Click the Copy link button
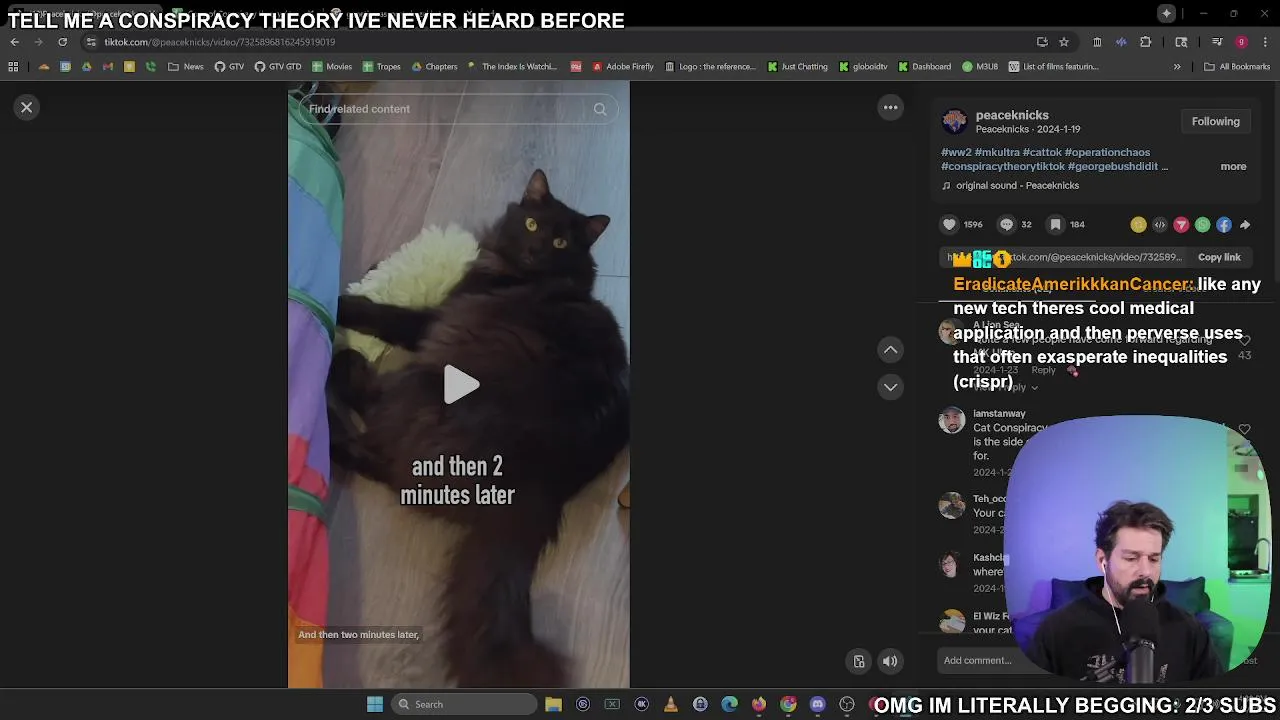This screenshot has width=1280, height=720. click(x=1219, y=257)
